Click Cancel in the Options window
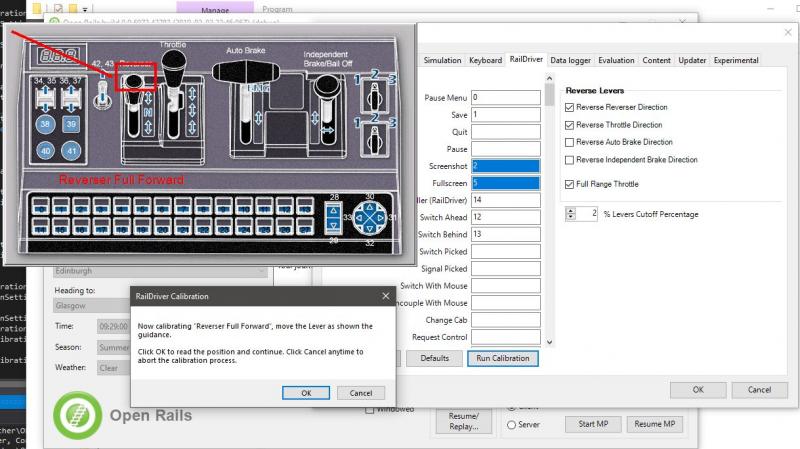The width and height of the screenshot is (800, 449). (759, 390)
